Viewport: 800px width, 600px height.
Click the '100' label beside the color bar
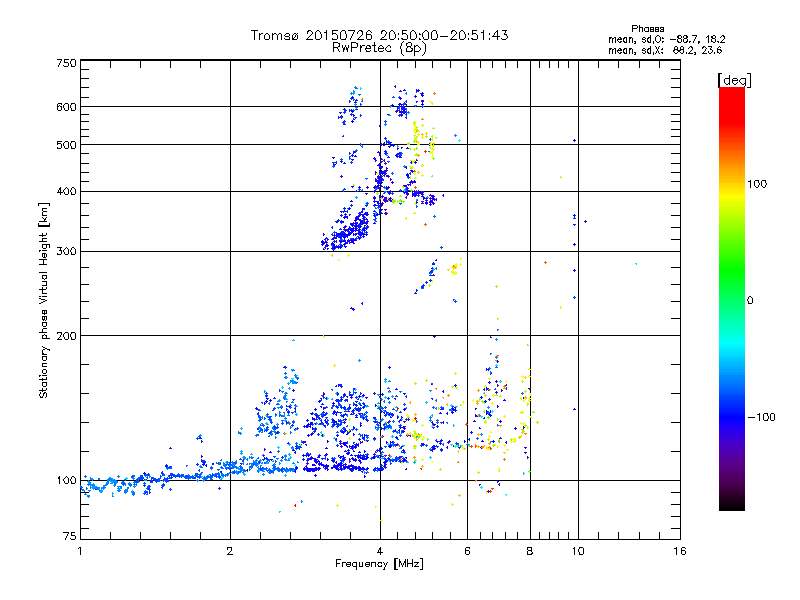(x=757, y=184)
